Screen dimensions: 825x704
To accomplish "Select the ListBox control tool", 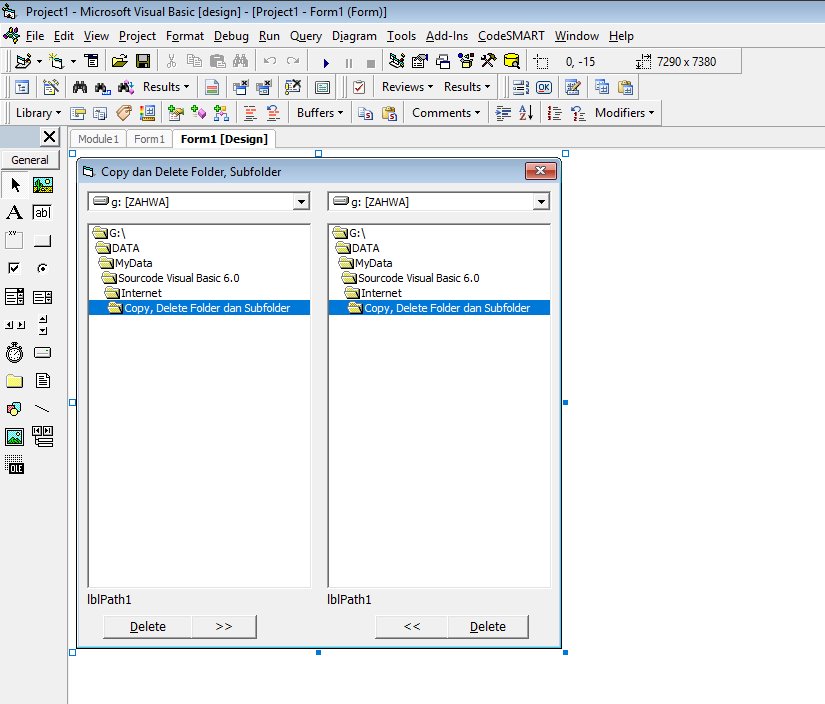I will point(43,297).
